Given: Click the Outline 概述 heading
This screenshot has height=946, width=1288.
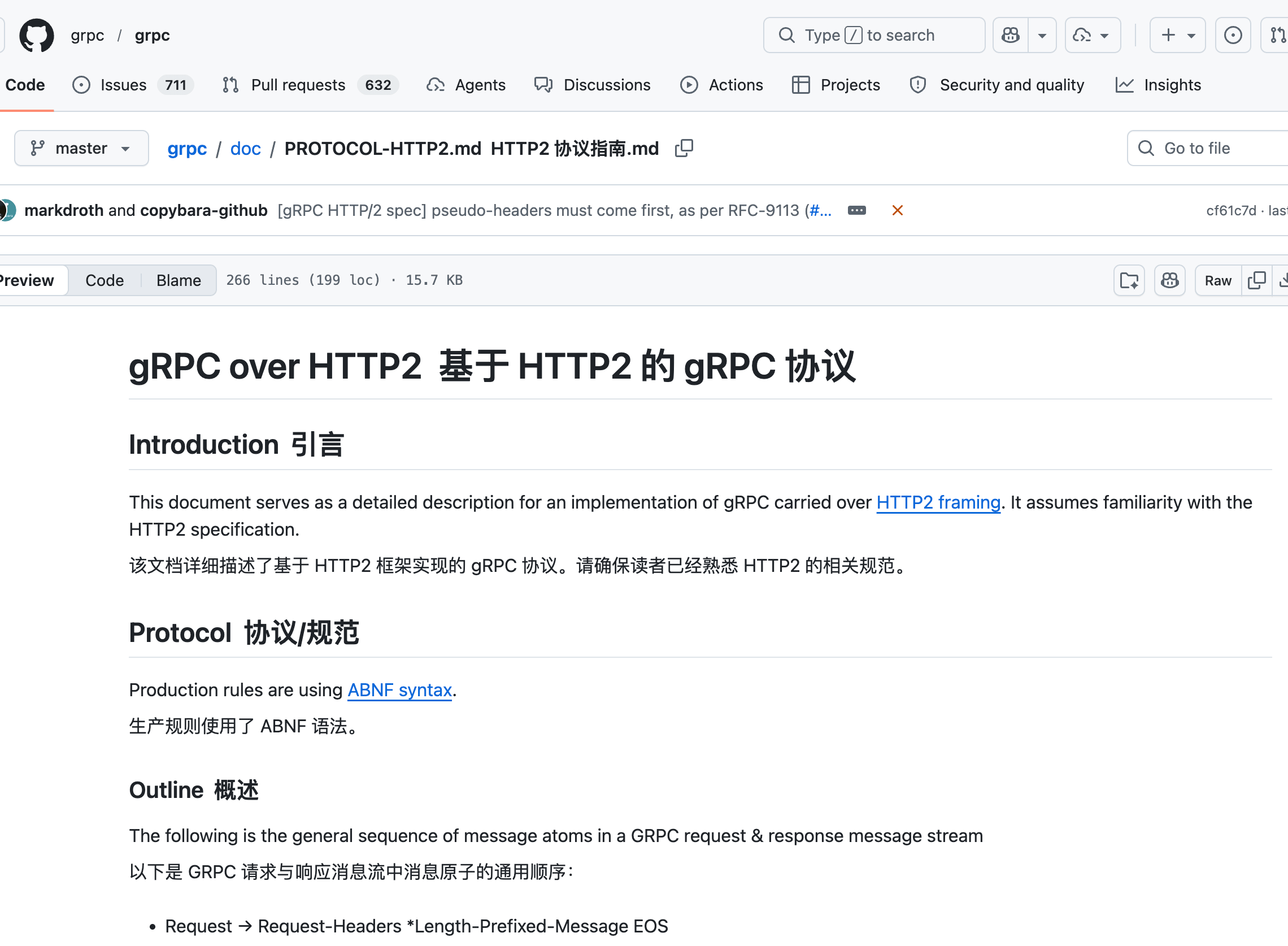Looking at the screenshot, I should [x=194, y=791].
